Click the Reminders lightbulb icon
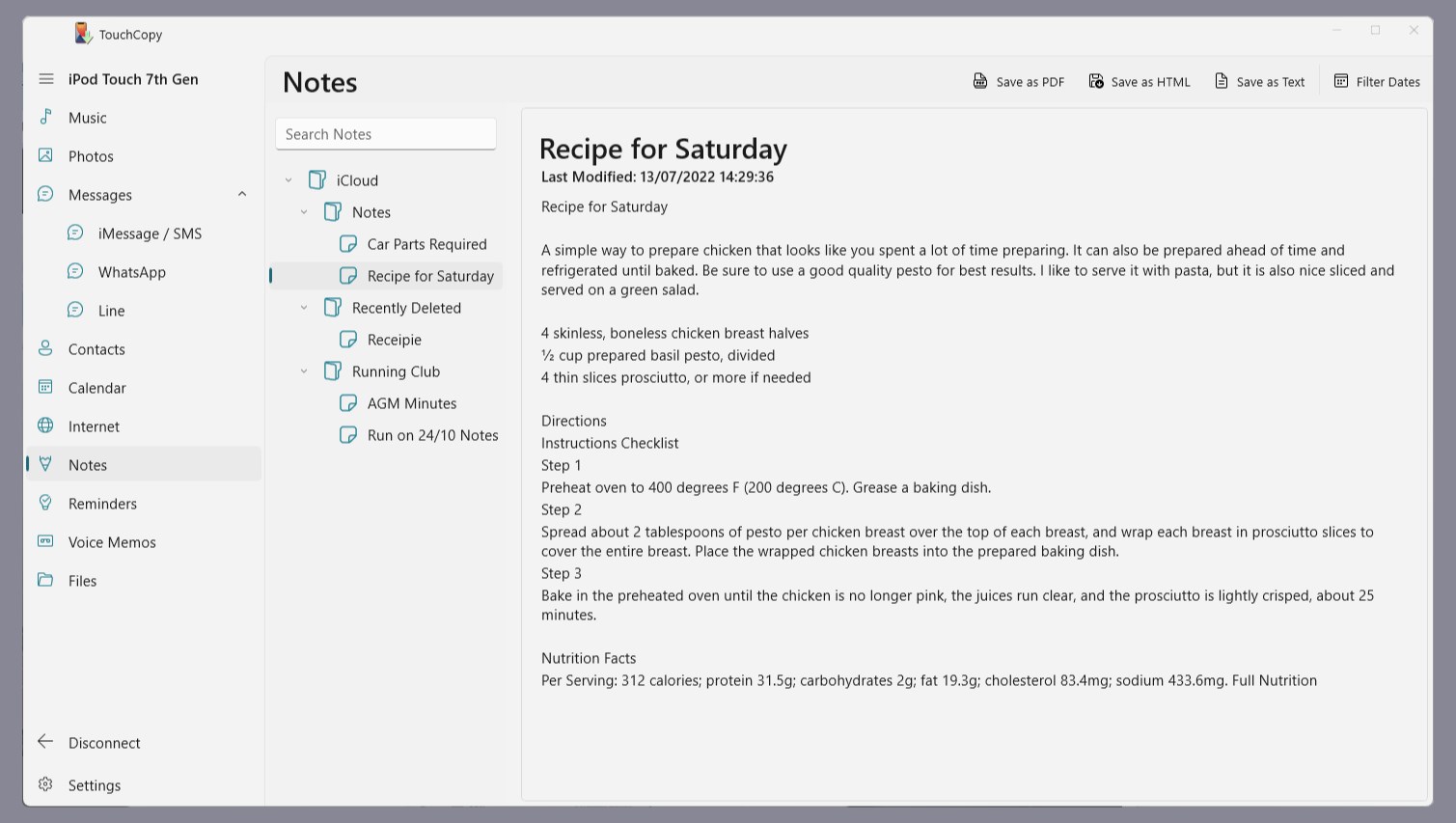 45,503
